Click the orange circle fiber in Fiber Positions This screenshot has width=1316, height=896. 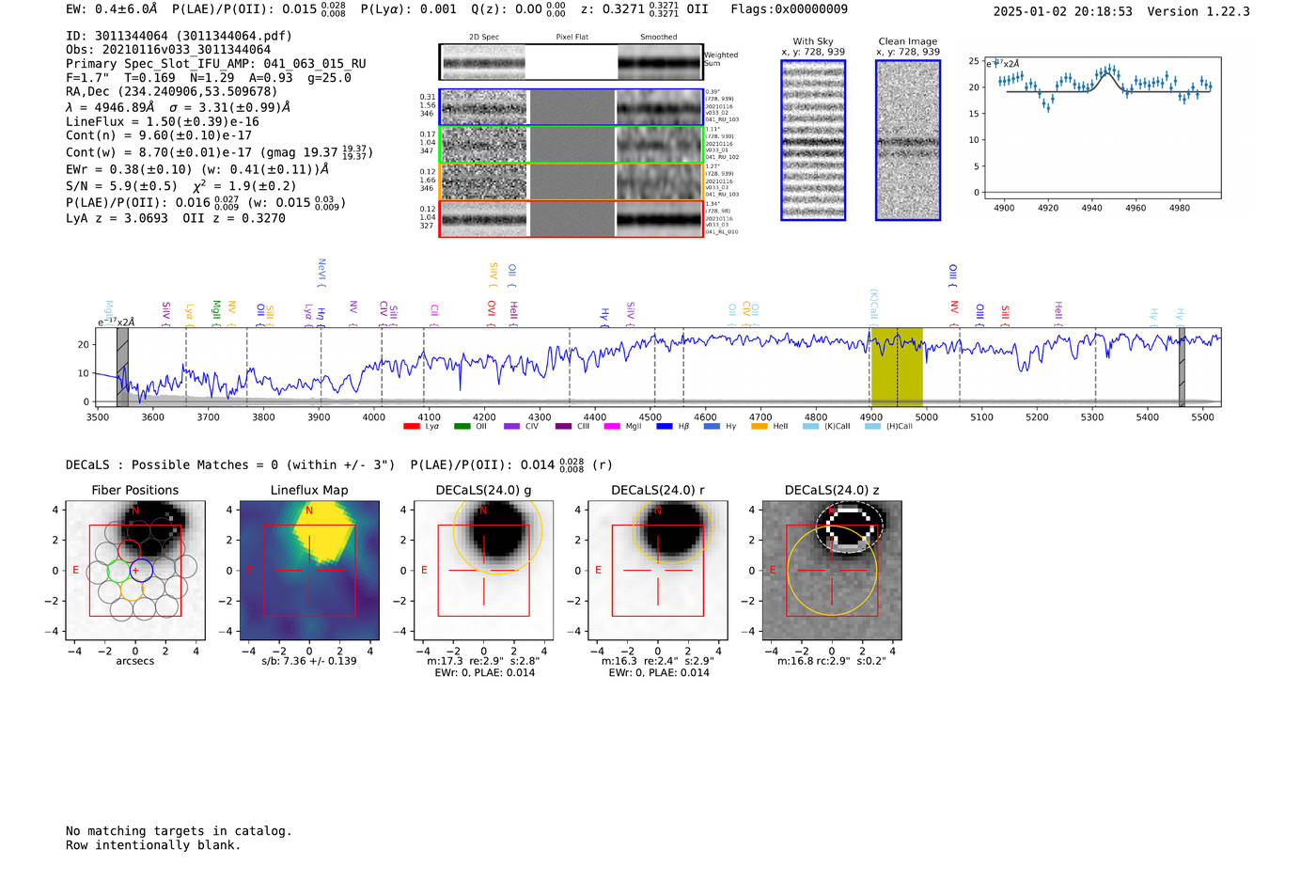(131, 590)
